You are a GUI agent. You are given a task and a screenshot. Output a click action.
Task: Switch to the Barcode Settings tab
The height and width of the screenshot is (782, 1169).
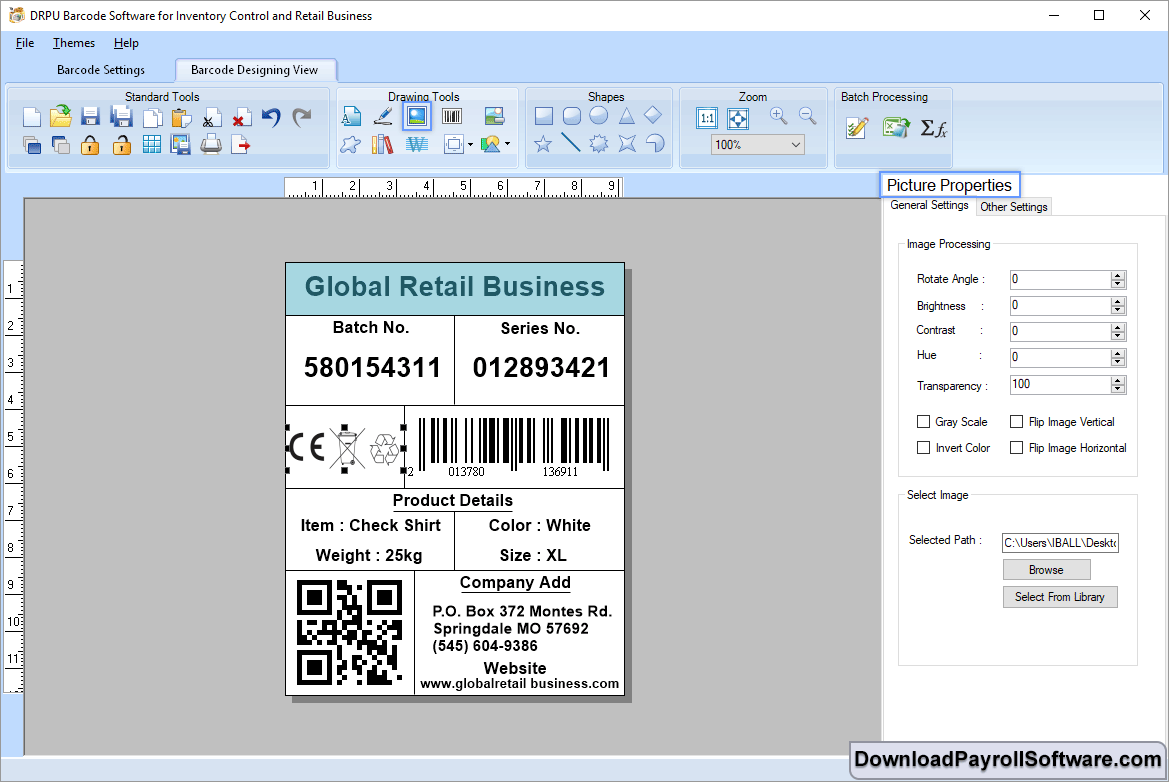(101, 70)
